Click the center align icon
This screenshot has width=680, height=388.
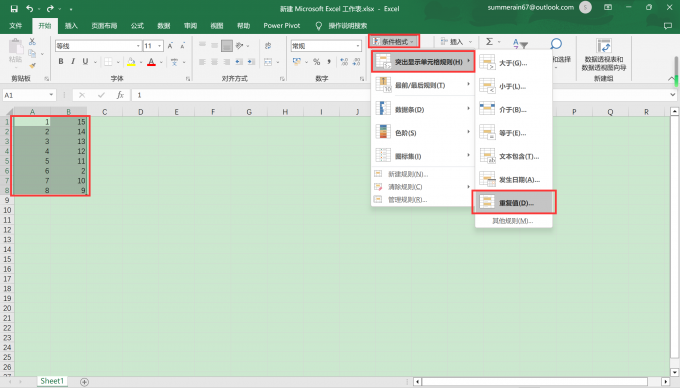tap(214, 62)
